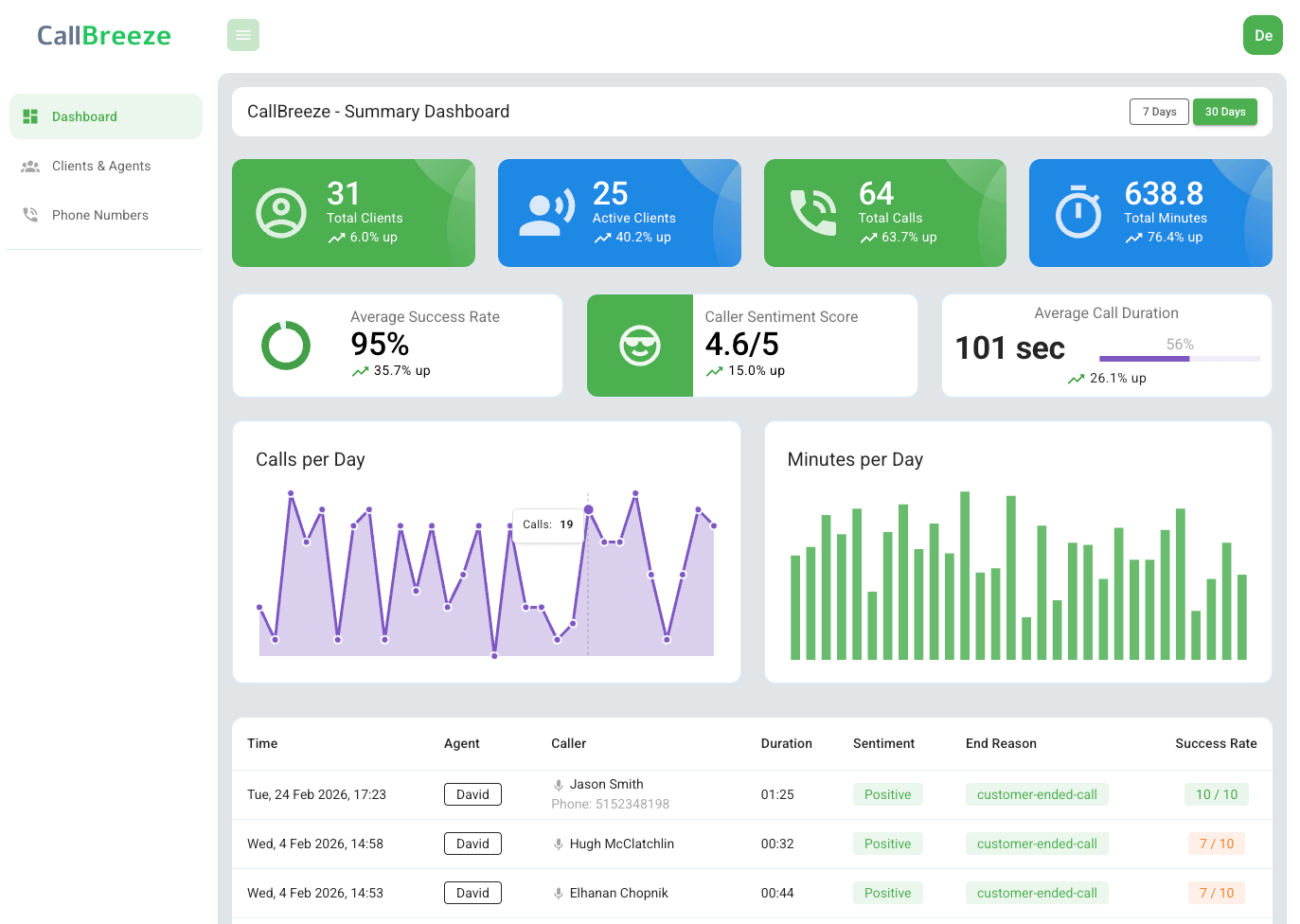1300x924 pixels.
Task: Sort table by Time column header
Action: (x=262, y=743)
